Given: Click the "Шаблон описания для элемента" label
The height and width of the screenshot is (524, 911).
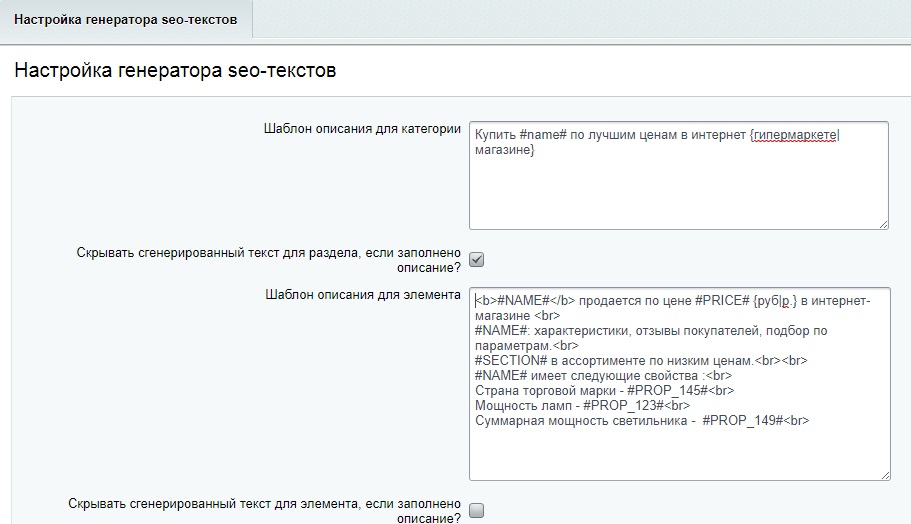Looking at the screenshot, I should (x=363, y=295).
